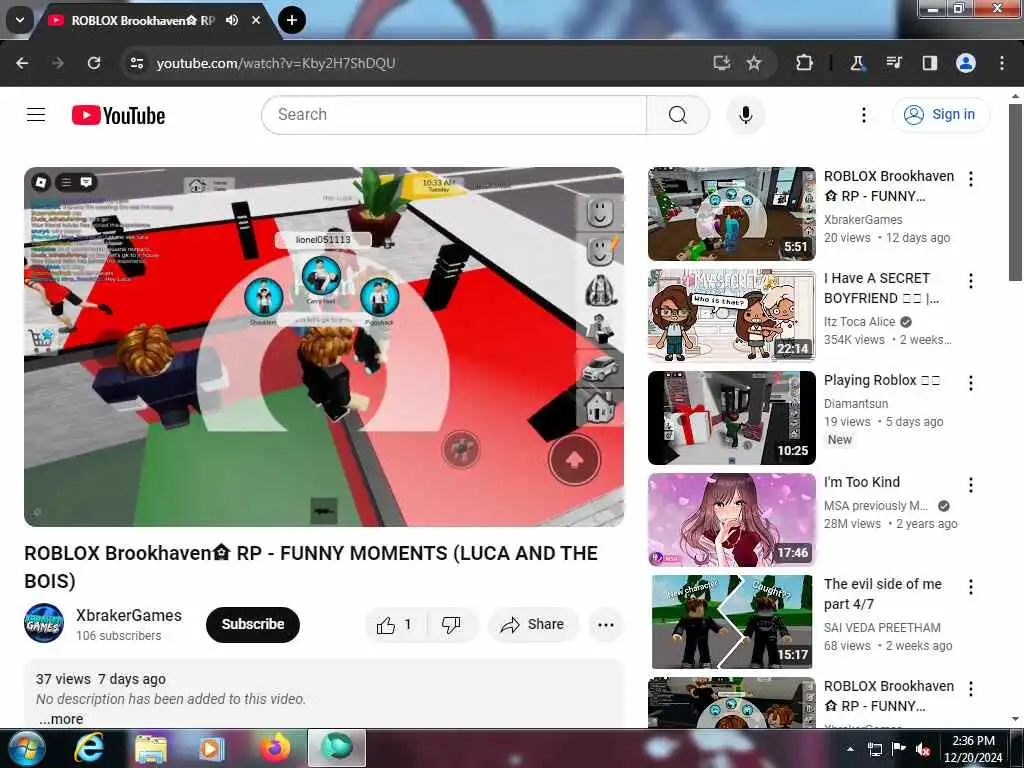The width and height of the screenshot is (1024, 768).
Task: Open the browser extensions menu
Action: [805, 63]
